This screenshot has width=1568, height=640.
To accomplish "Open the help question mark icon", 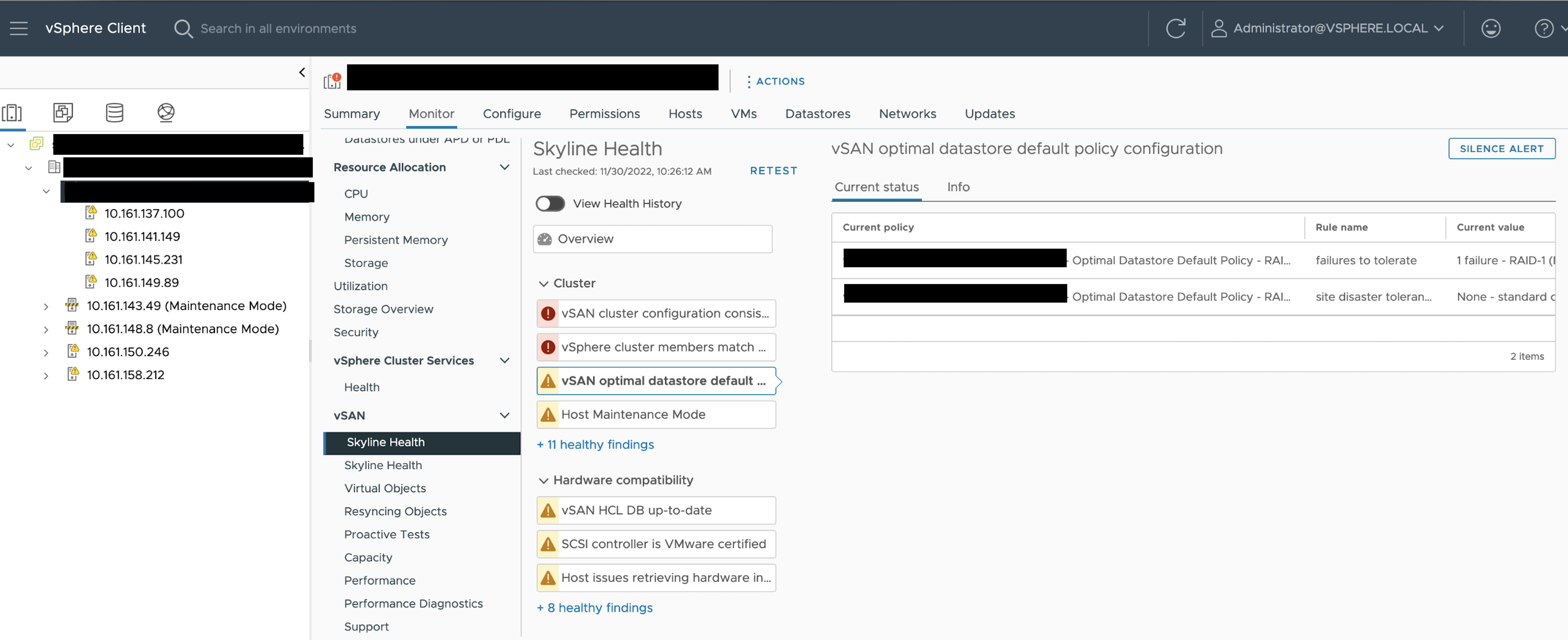I will coord(1543,28).
